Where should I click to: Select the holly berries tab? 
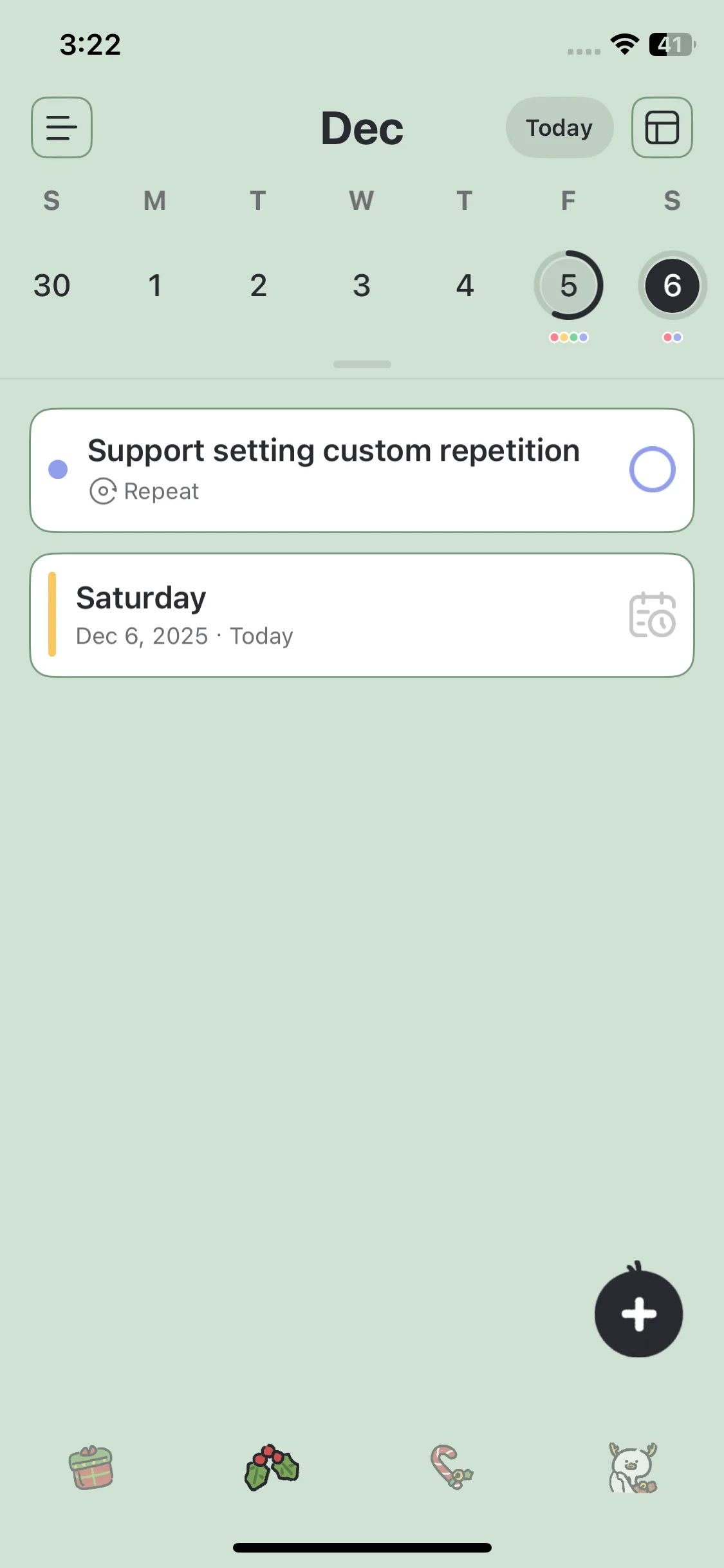272,1468
